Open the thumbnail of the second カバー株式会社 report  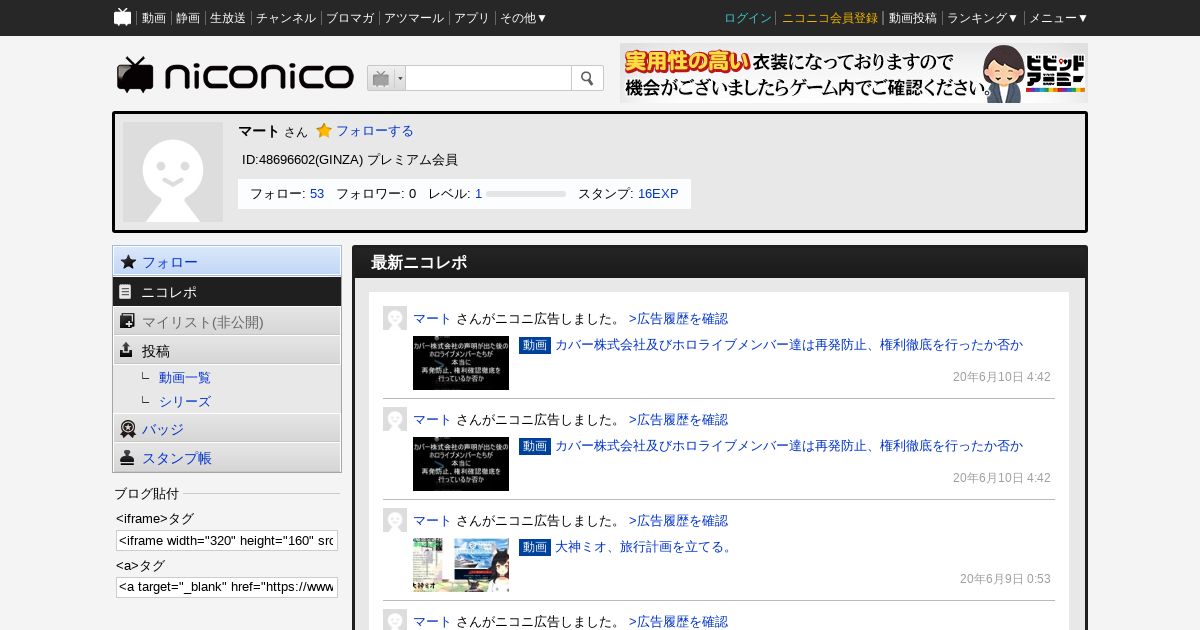tap(461, 464)
